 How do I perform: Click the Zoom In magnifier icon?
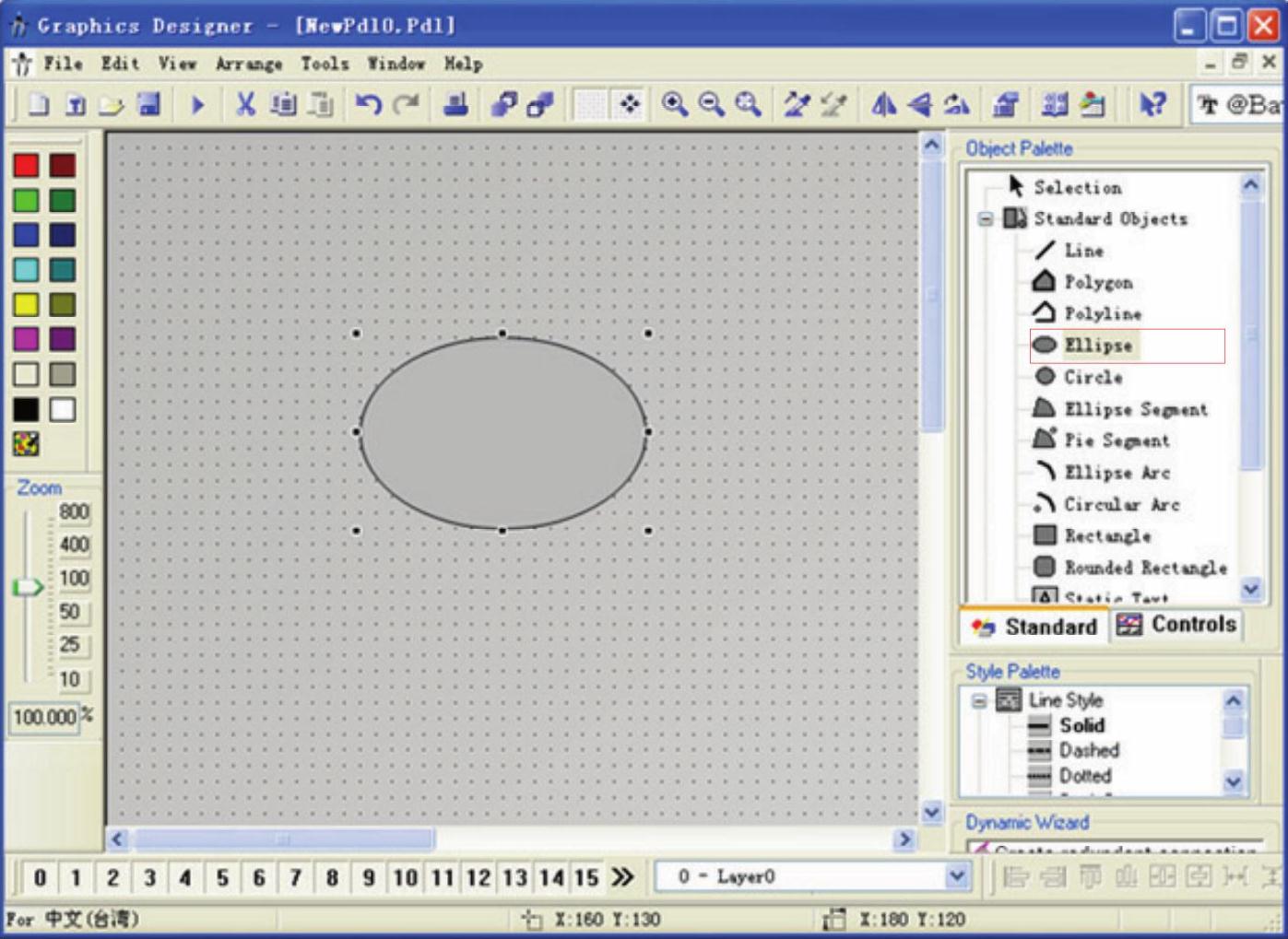point(675,105)
